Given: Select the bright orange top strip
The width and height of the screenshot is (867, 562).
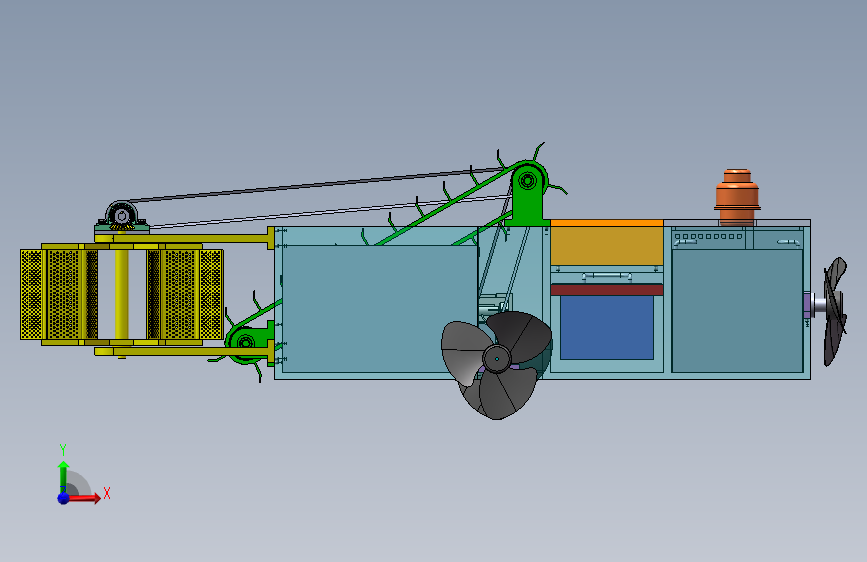Looking at the screenshot, I should (x=607, y=223).
